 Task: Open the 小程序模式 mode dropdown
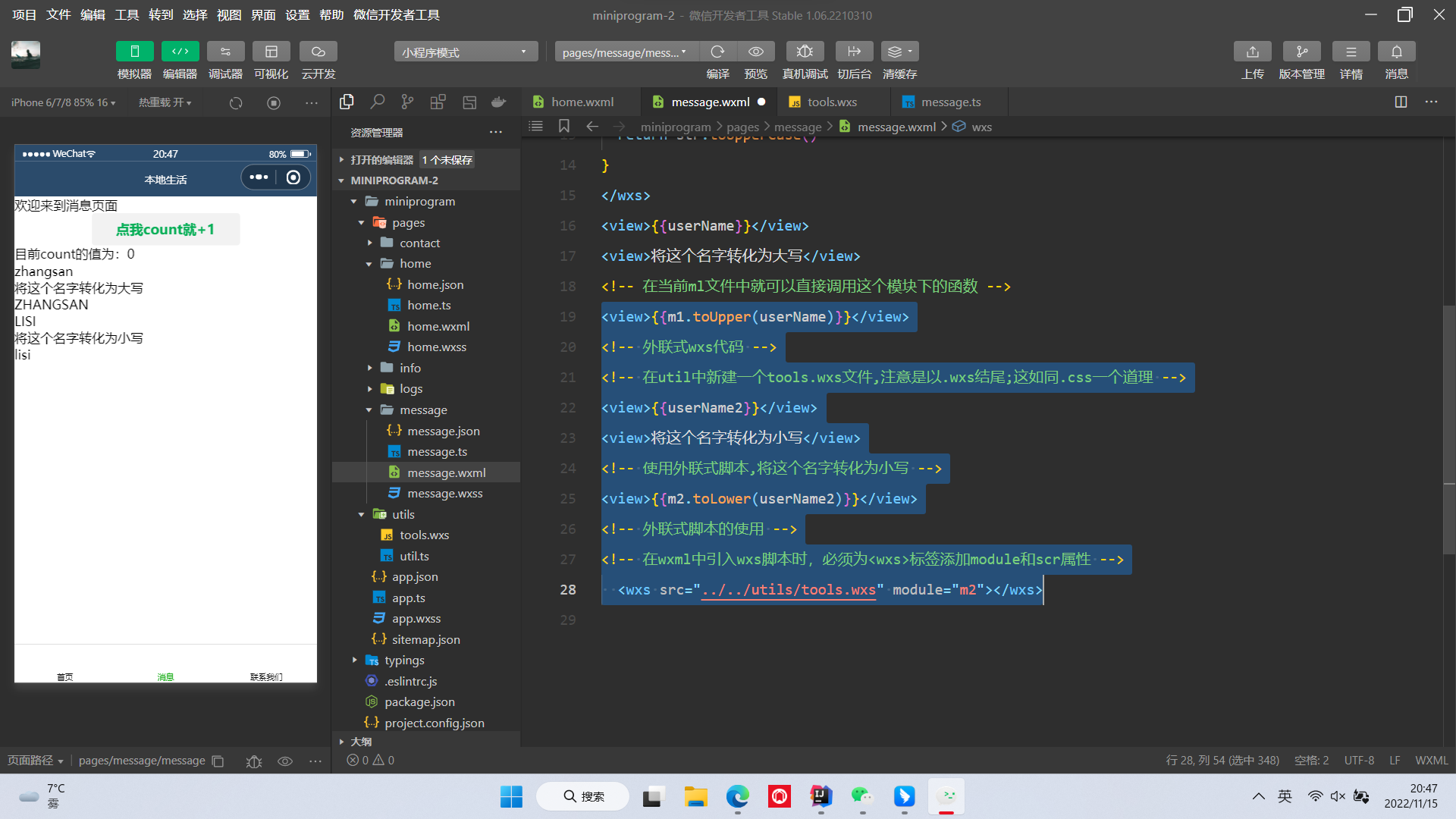(465, 52)
